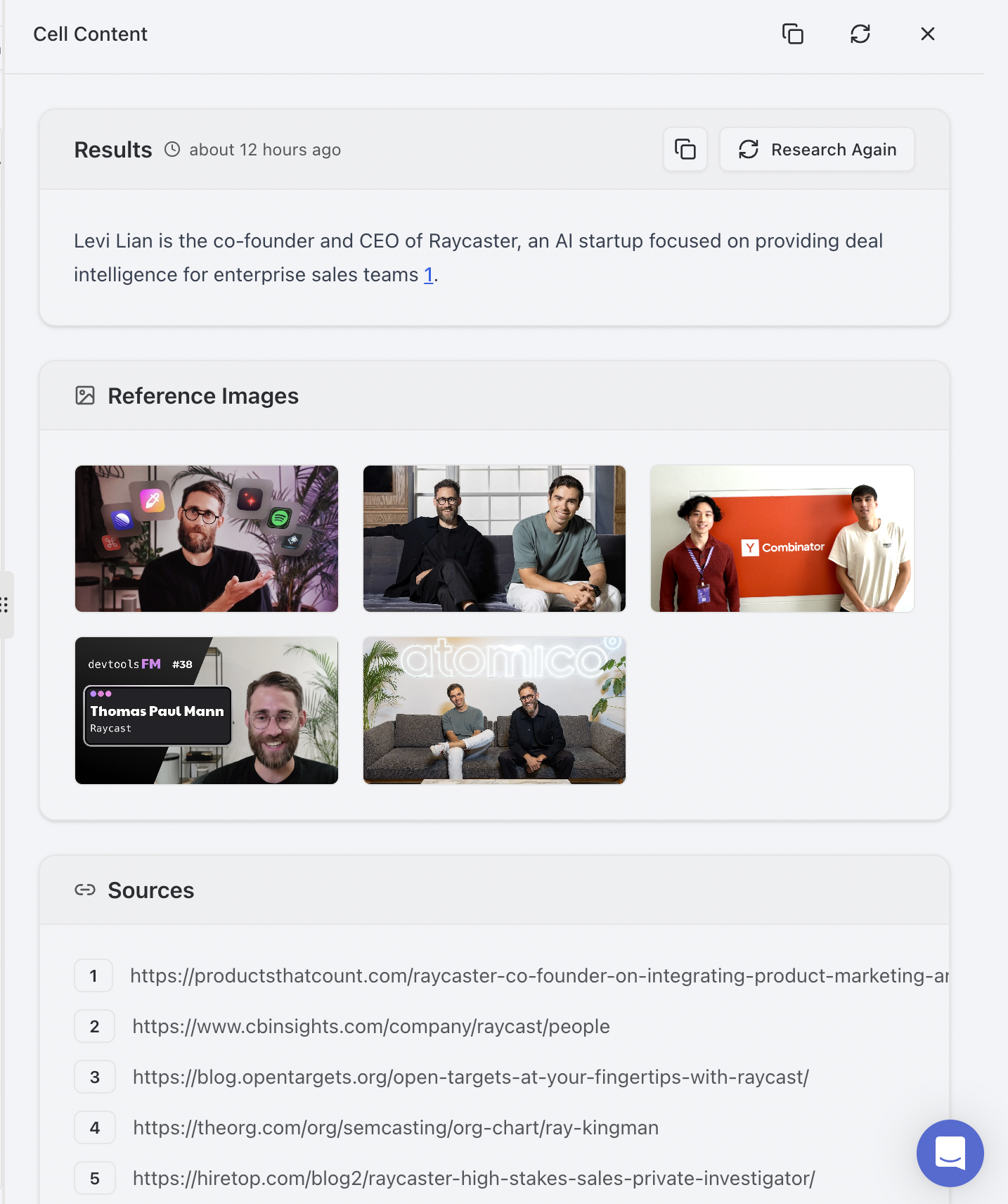Close the Cell Content panel
This screenshot has height=1204, width=1008.
(927, 34)
